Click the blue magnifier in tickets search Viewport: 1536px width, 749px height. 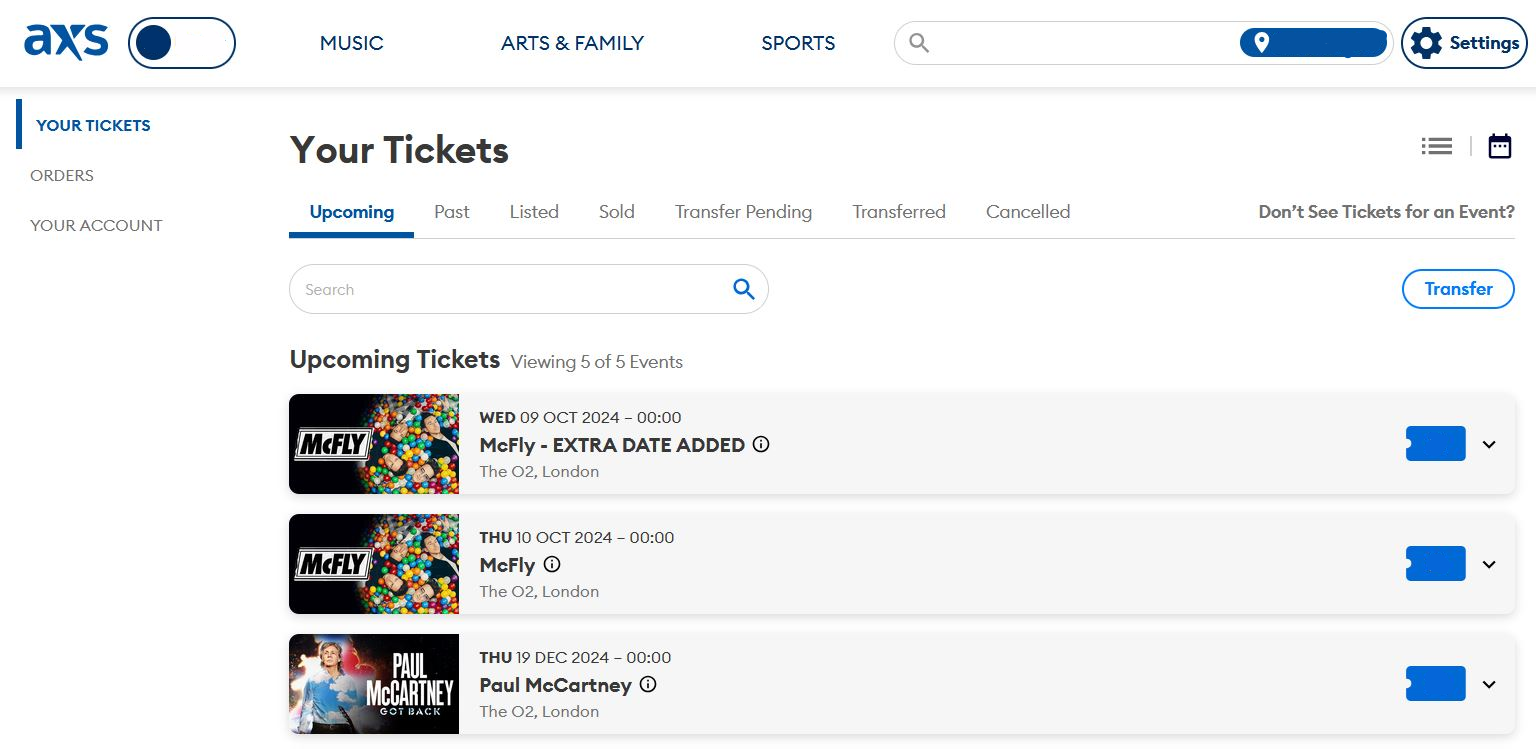[x=744, y=289]
